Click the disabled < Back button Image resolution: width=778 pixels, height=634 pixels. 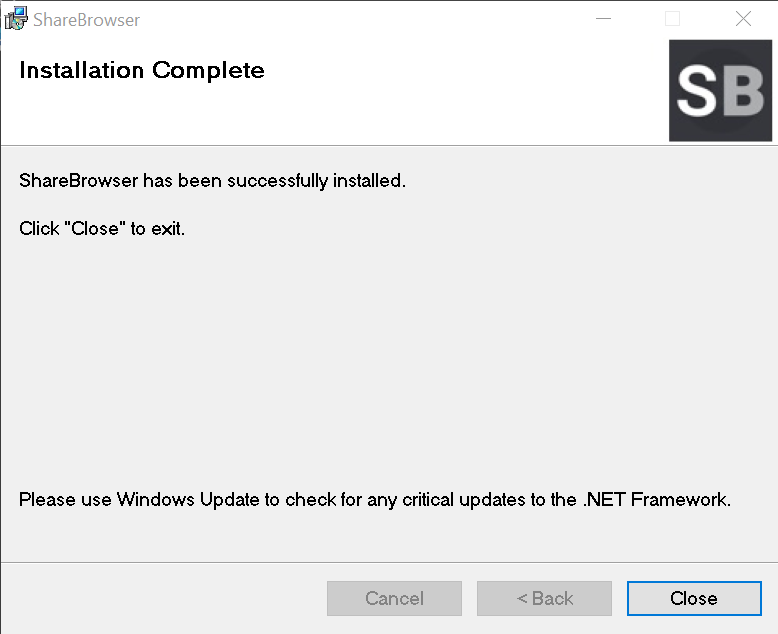tap(544, 598)
